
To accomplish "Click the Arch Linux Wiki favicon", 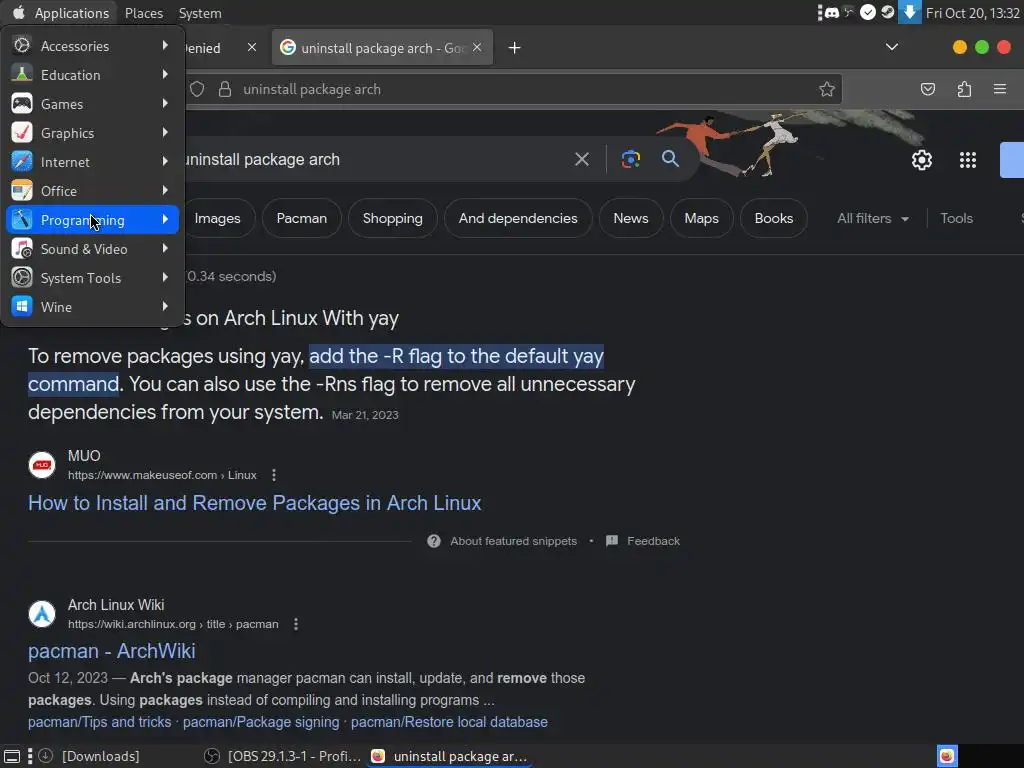I will tap(42, 614).
